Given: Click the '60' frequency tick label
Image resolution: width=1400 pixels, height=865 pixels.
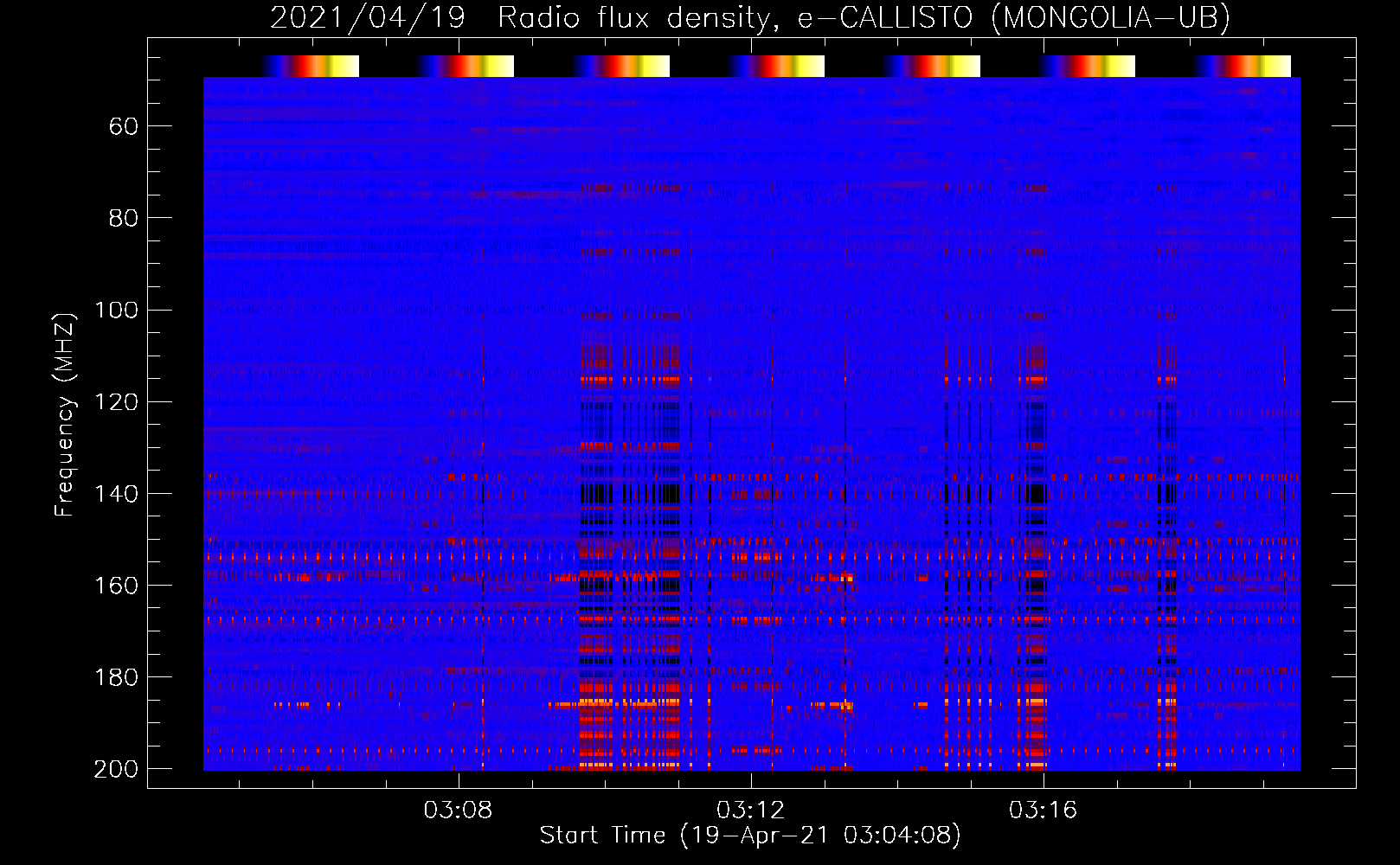Looking at the screenshot, I should [x=124, y=127].
